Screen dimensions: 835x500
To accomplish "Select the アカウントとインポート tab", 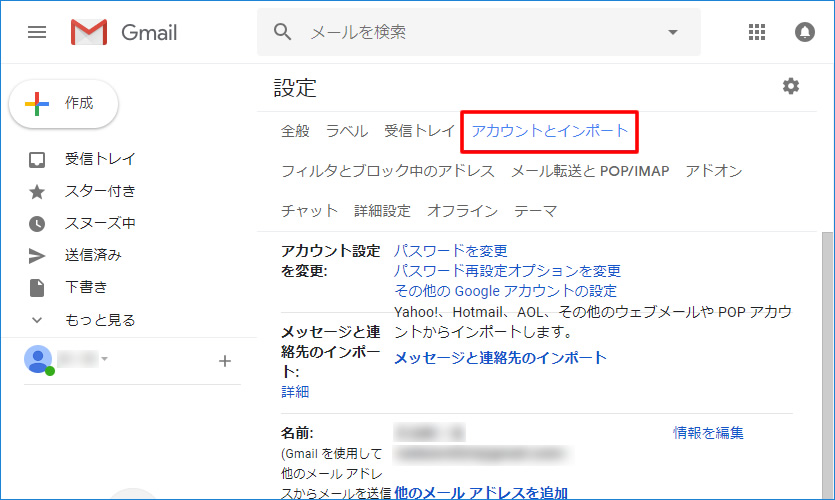I will coord(550,131).
